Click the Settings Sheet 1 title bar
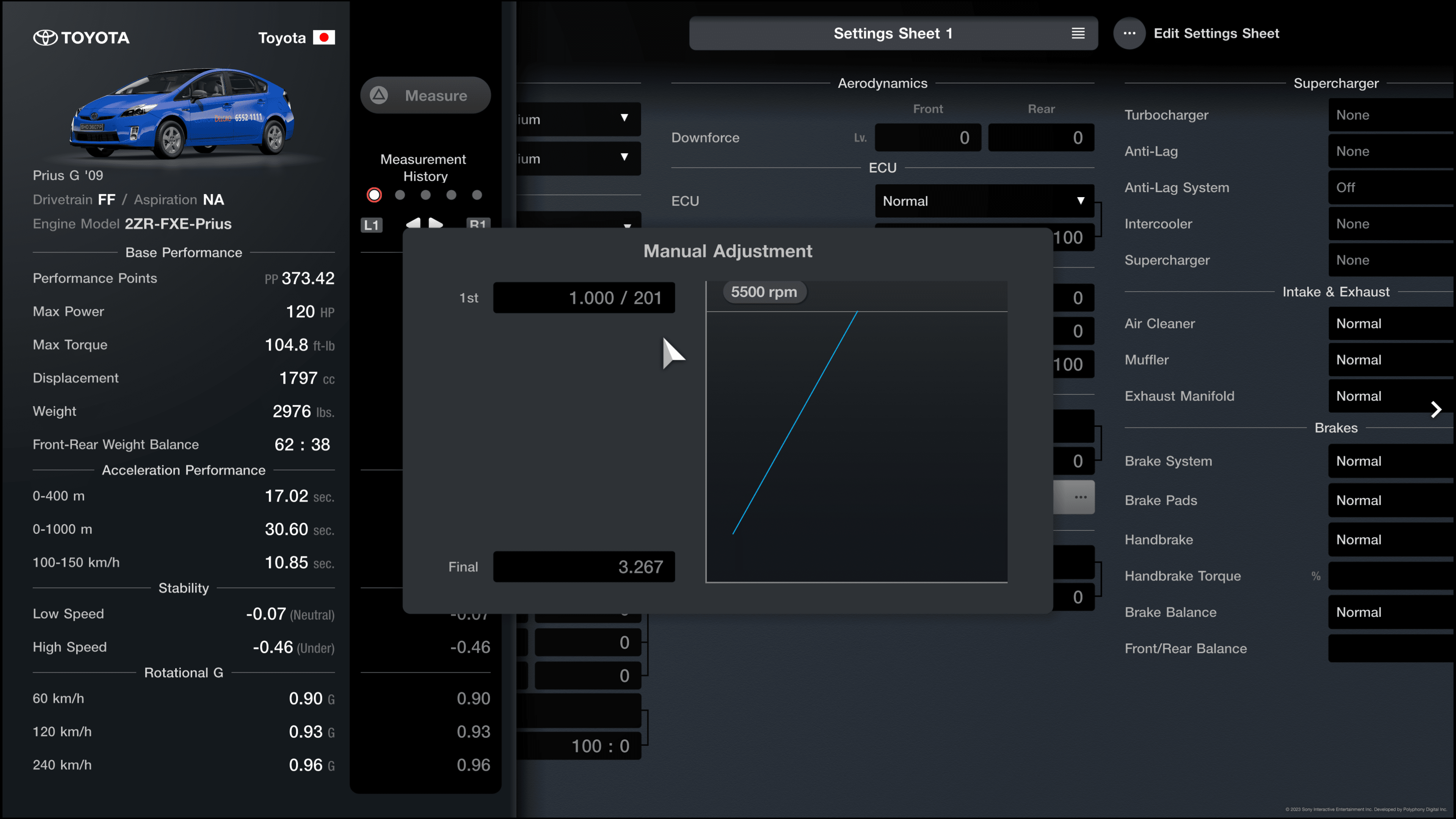The image size is (1456, 819). click(893, 33)
